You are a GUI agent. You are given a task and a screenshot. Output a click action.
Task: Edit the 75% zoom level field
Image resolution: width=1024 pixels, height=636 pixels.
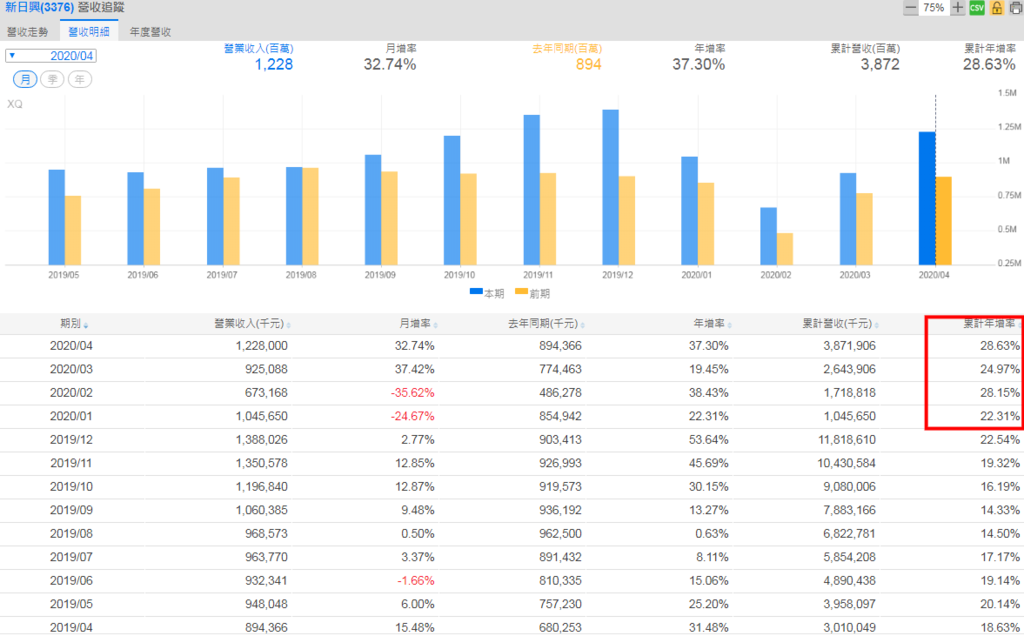pyautogui.click(x=934, y=8)
